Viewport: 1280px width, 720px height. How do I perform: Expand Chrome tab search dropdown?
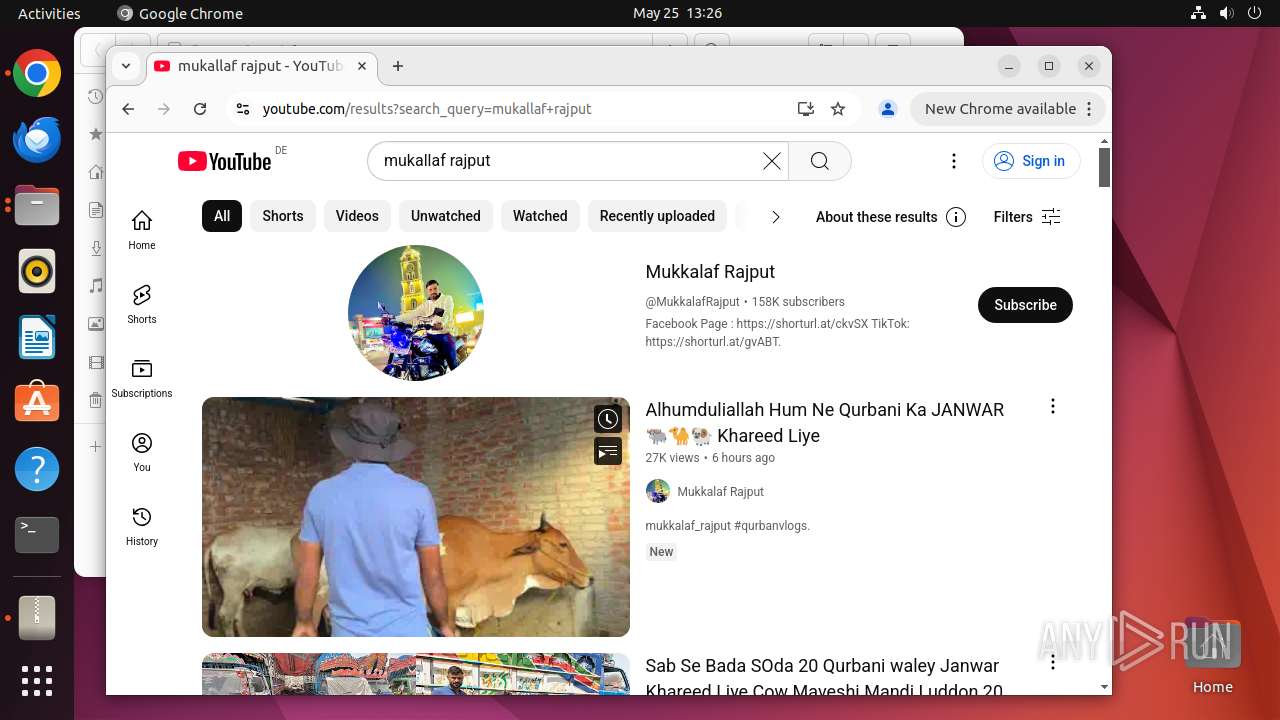click(x=126, y=66)
